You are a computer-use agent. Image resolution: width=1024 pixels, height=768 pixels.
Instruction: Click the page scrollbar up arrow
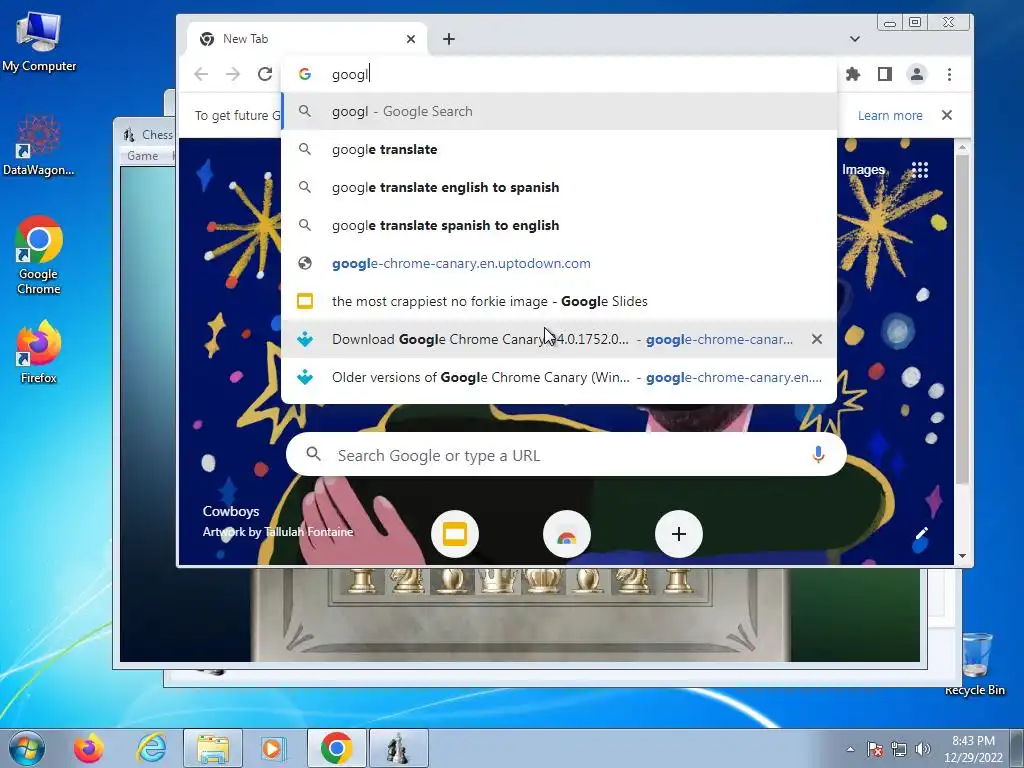[x=962, y=148]
